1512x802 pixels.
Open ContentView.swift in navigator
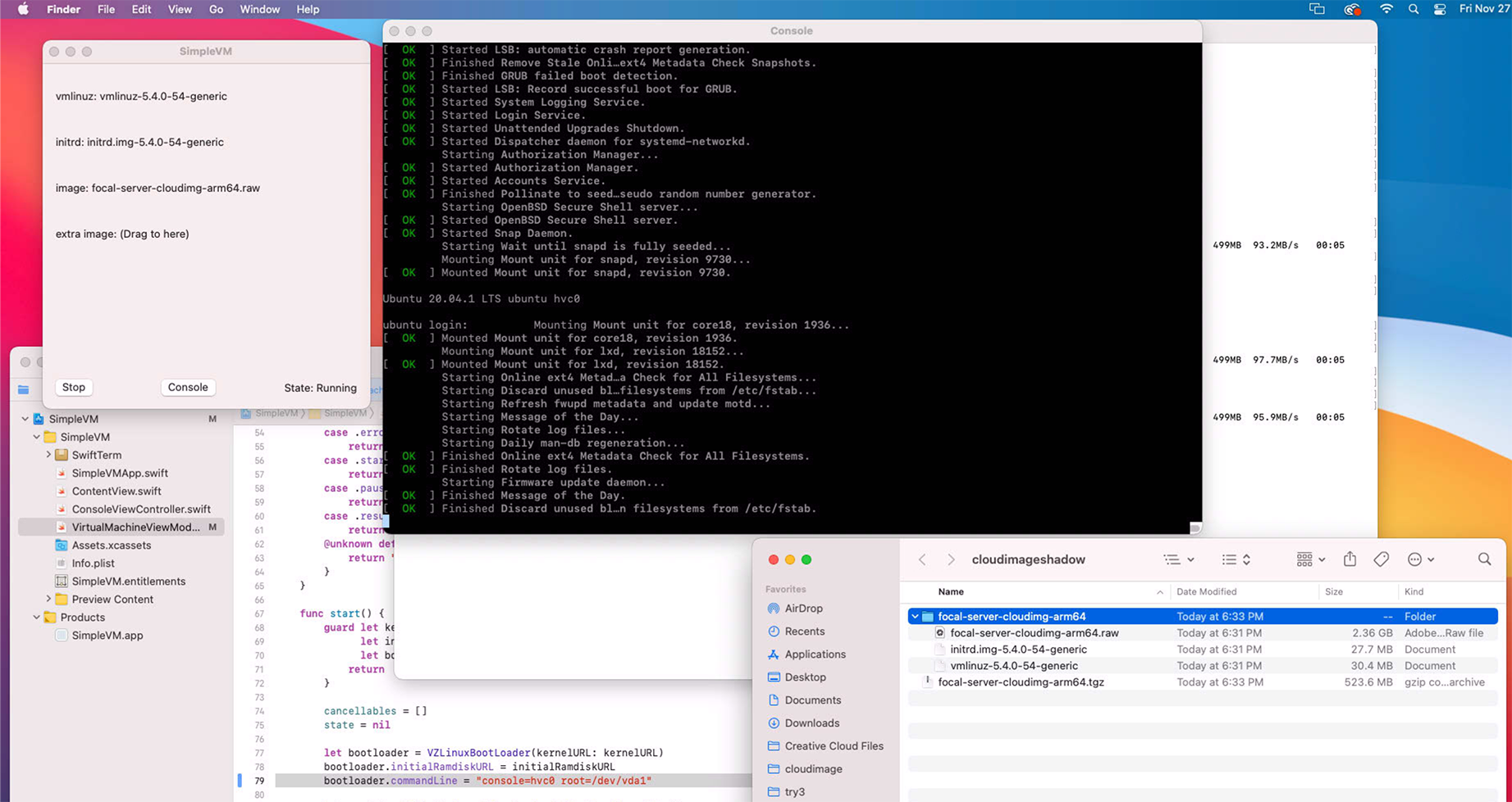[116, 491]
